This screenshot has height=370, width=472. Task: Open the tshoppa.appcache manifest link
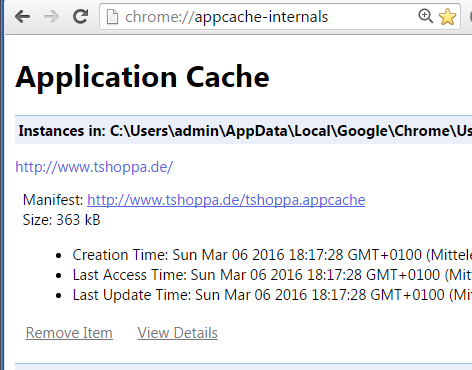pos(226,200)
